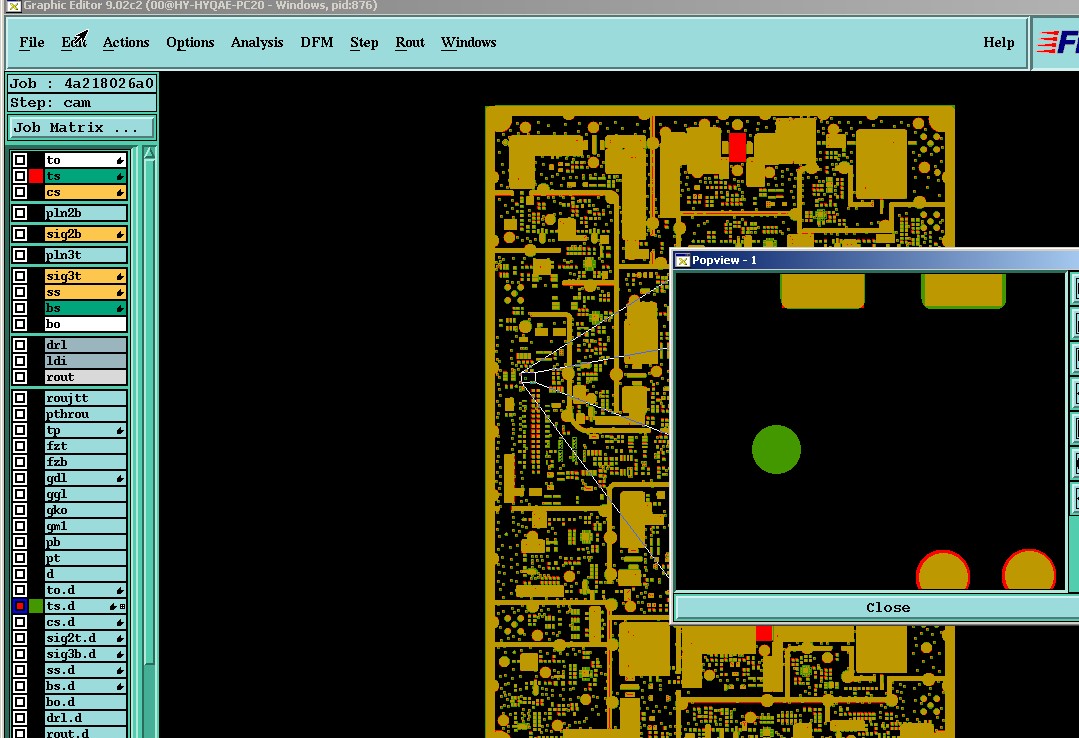Viewport: 1079px width, 738px height.
Task: Toggle display checkbox for layer ldi
Action: pos(20,361)
